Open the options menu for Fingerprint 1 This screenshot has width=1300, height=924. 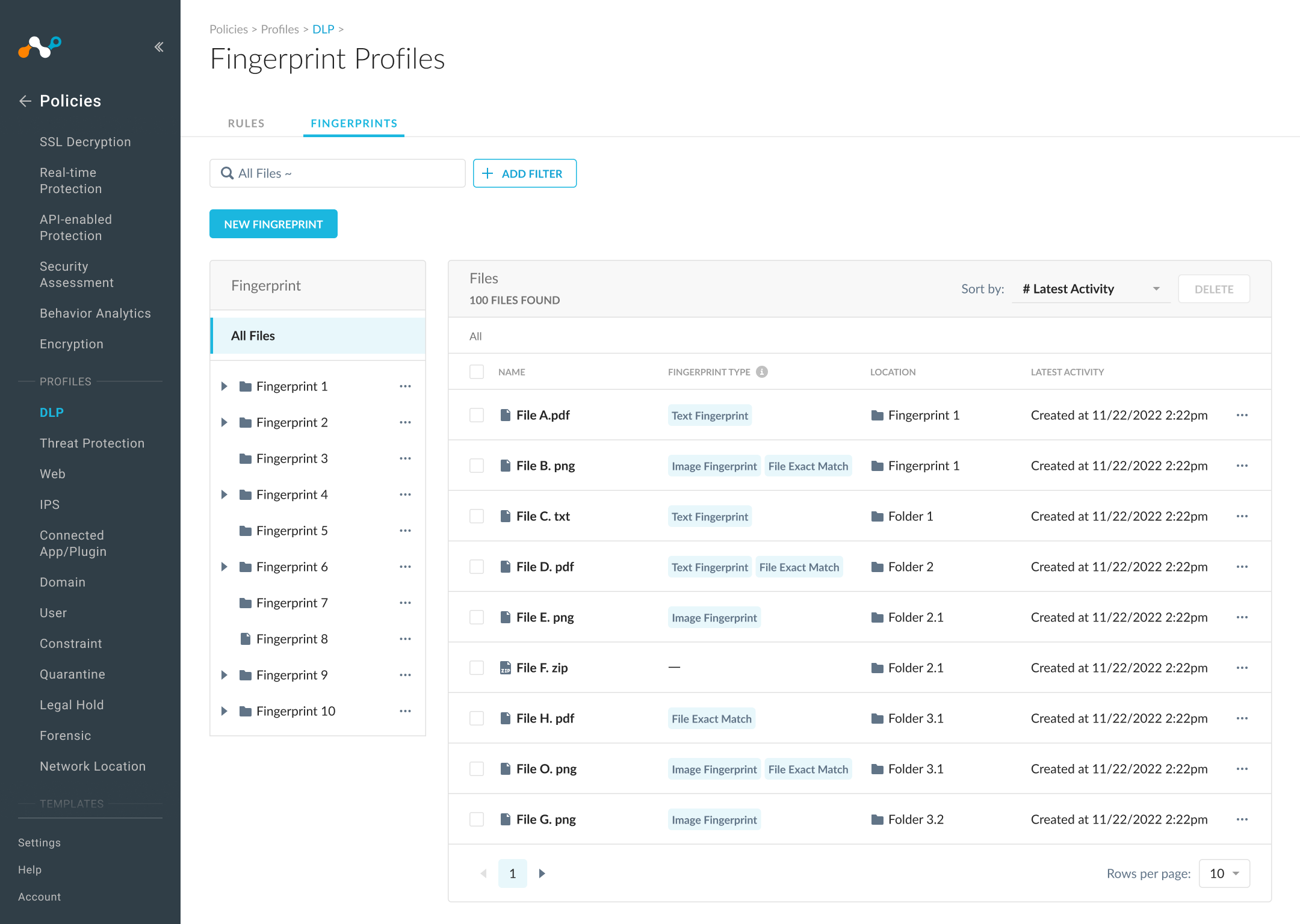pyautogui.click(x=405, y=386)
